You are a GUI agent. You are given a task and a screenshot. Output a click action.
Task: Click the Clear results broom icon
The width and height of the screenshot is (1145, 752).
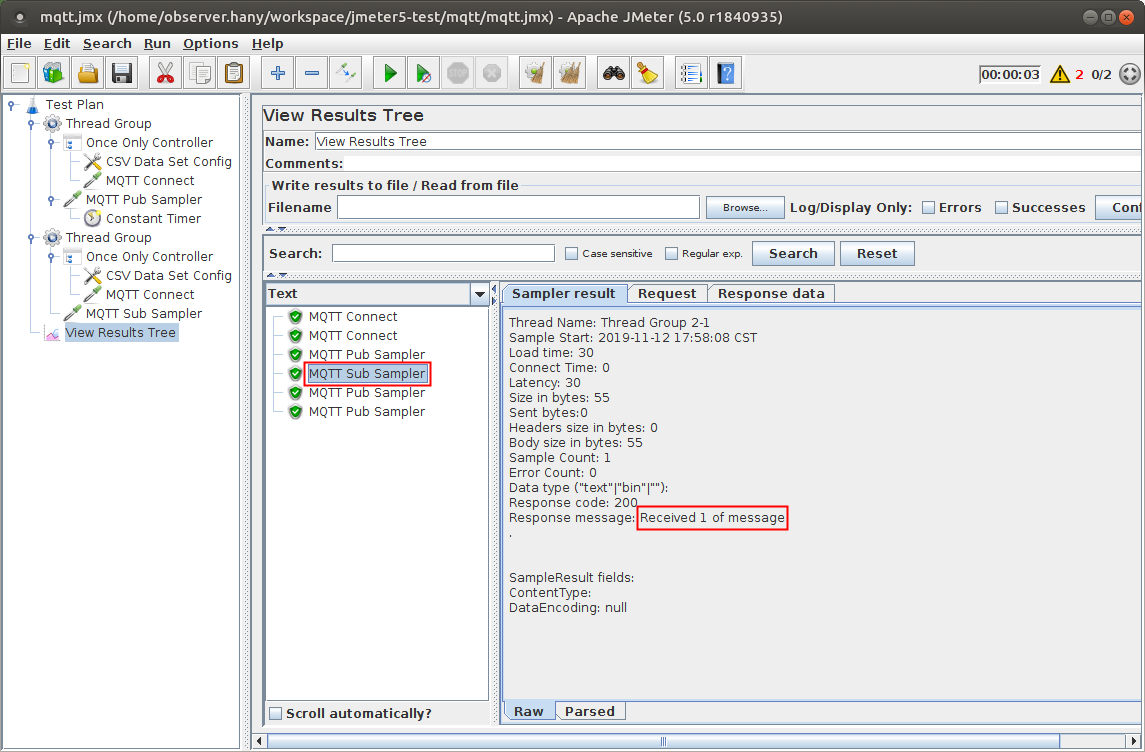tap(535, 73)
